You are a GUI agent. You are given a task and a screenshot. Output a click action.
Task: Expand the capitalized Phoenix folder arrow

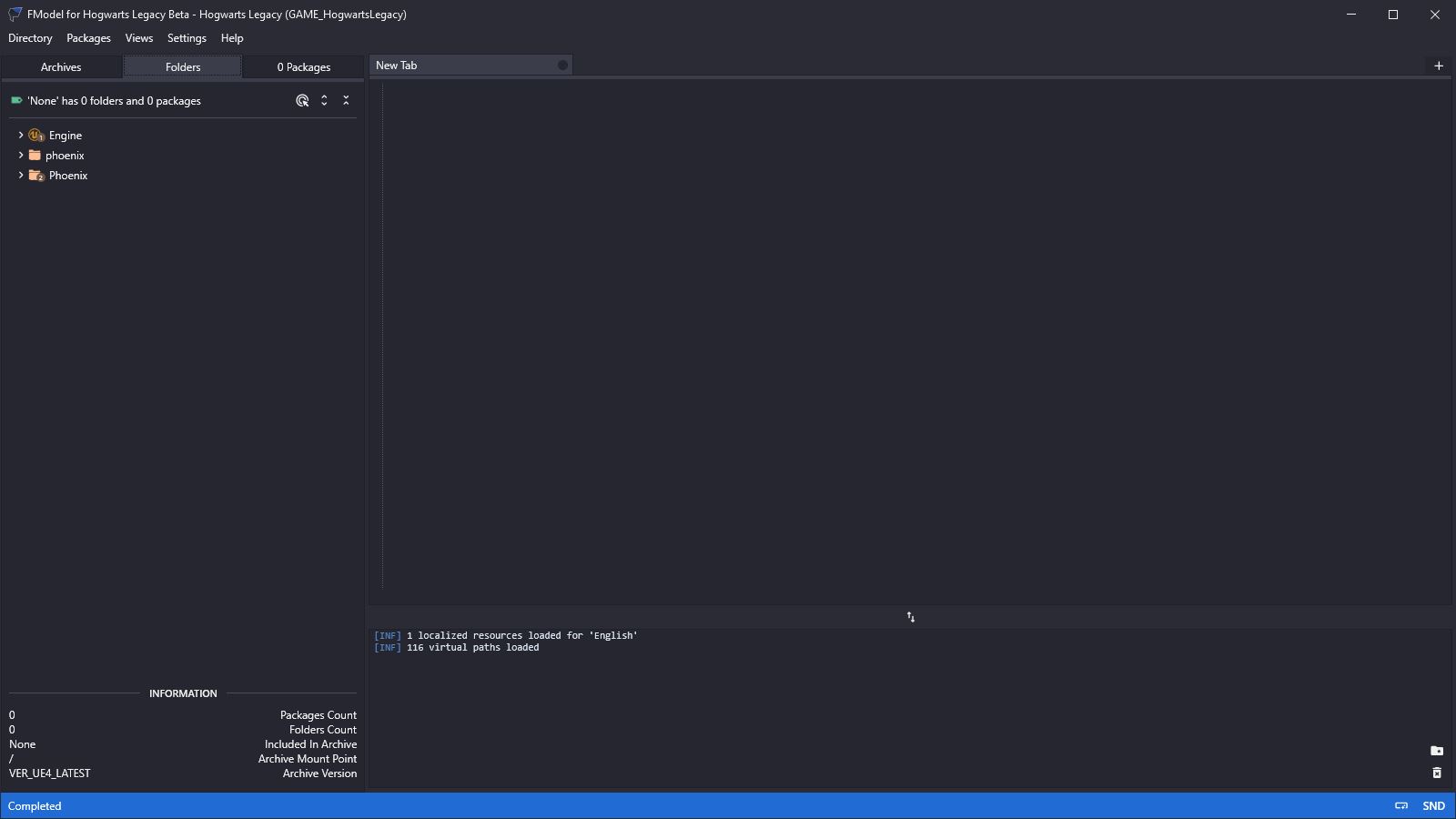click(x=21, y=176)
